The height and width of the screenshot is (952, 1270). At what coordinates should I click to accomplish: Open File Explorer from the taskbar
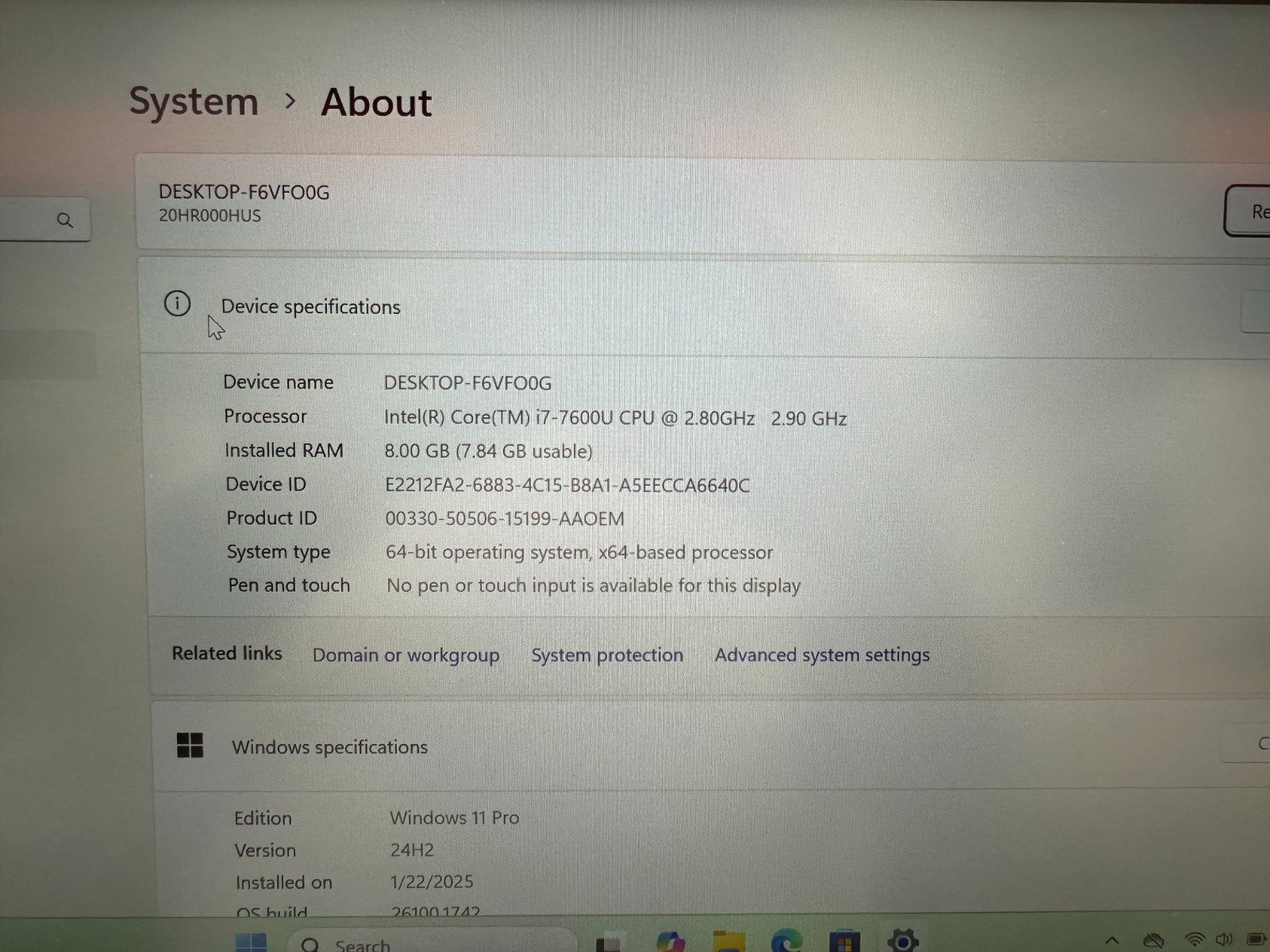tap(729, 941)
